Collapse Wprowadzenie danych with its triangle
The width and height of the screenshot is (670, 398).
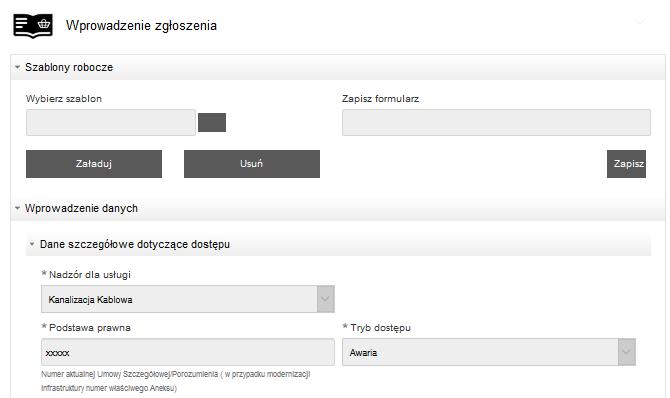[x=18, y=208]
